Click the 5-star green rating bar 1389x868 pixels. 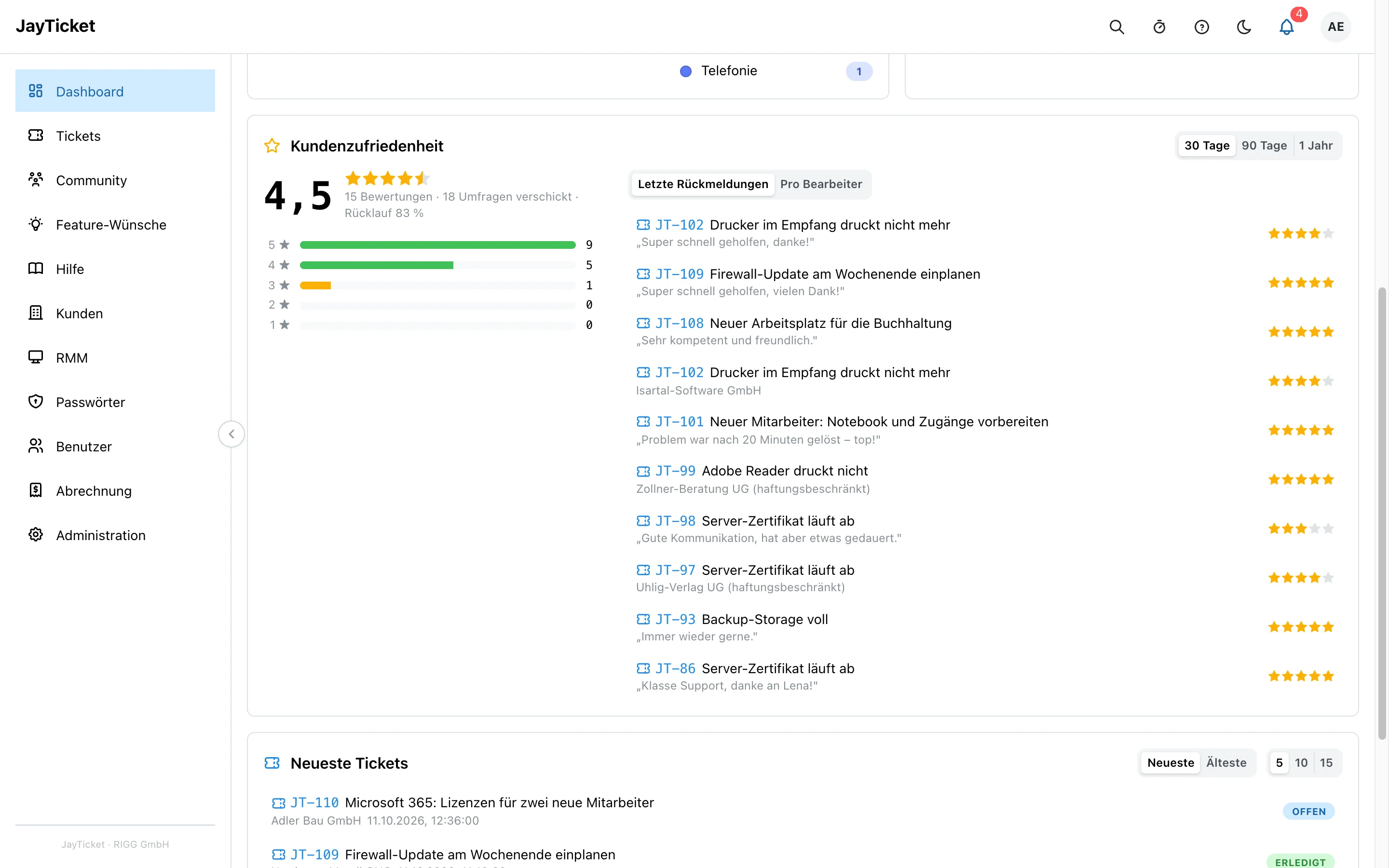[437, 245]
